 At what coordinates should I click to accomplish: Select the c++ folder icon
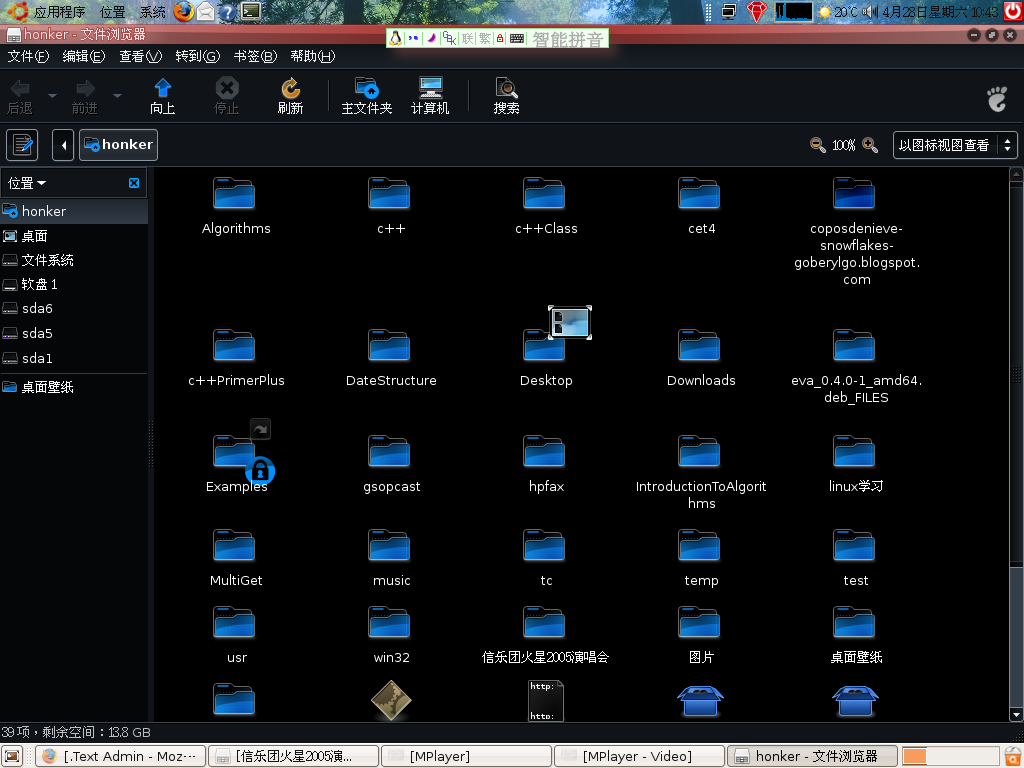(x=389, y=193)
